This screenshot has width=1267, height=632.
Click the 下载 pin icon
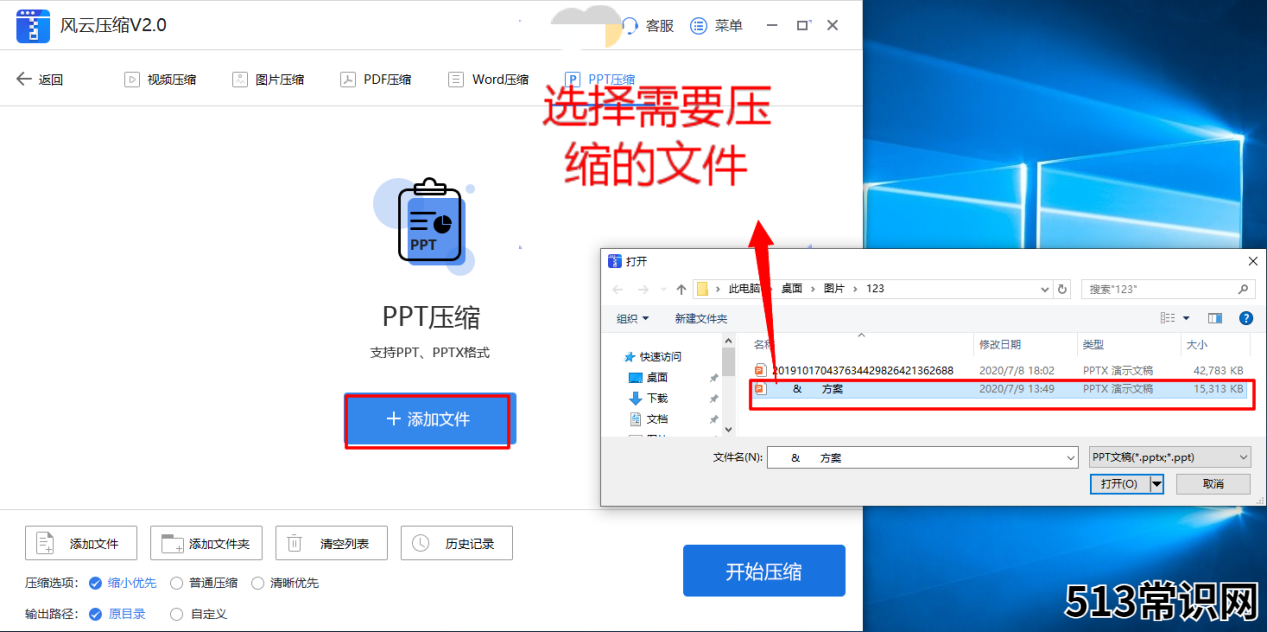[714, 398]
